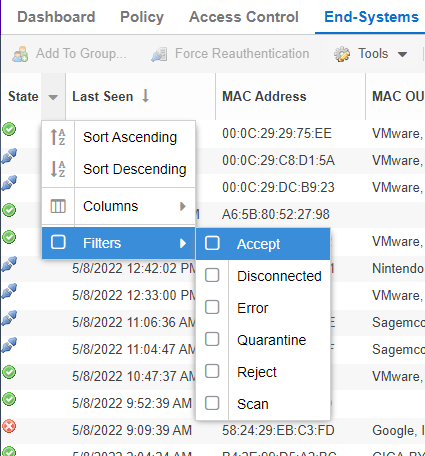Expand the Columns submenu arrow
The image size is (425, 456).
click(x=183, y=206)
